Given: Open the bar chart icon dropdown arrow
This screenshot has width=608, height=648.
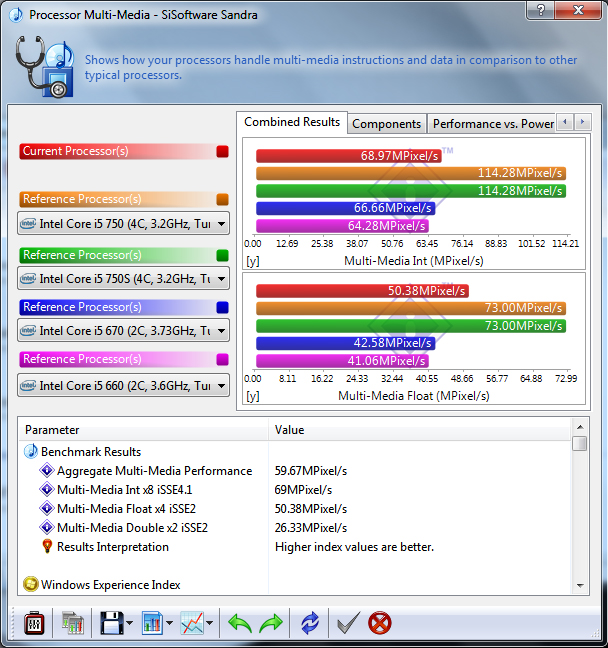Looking at the screenshot, I should (169, 623).
